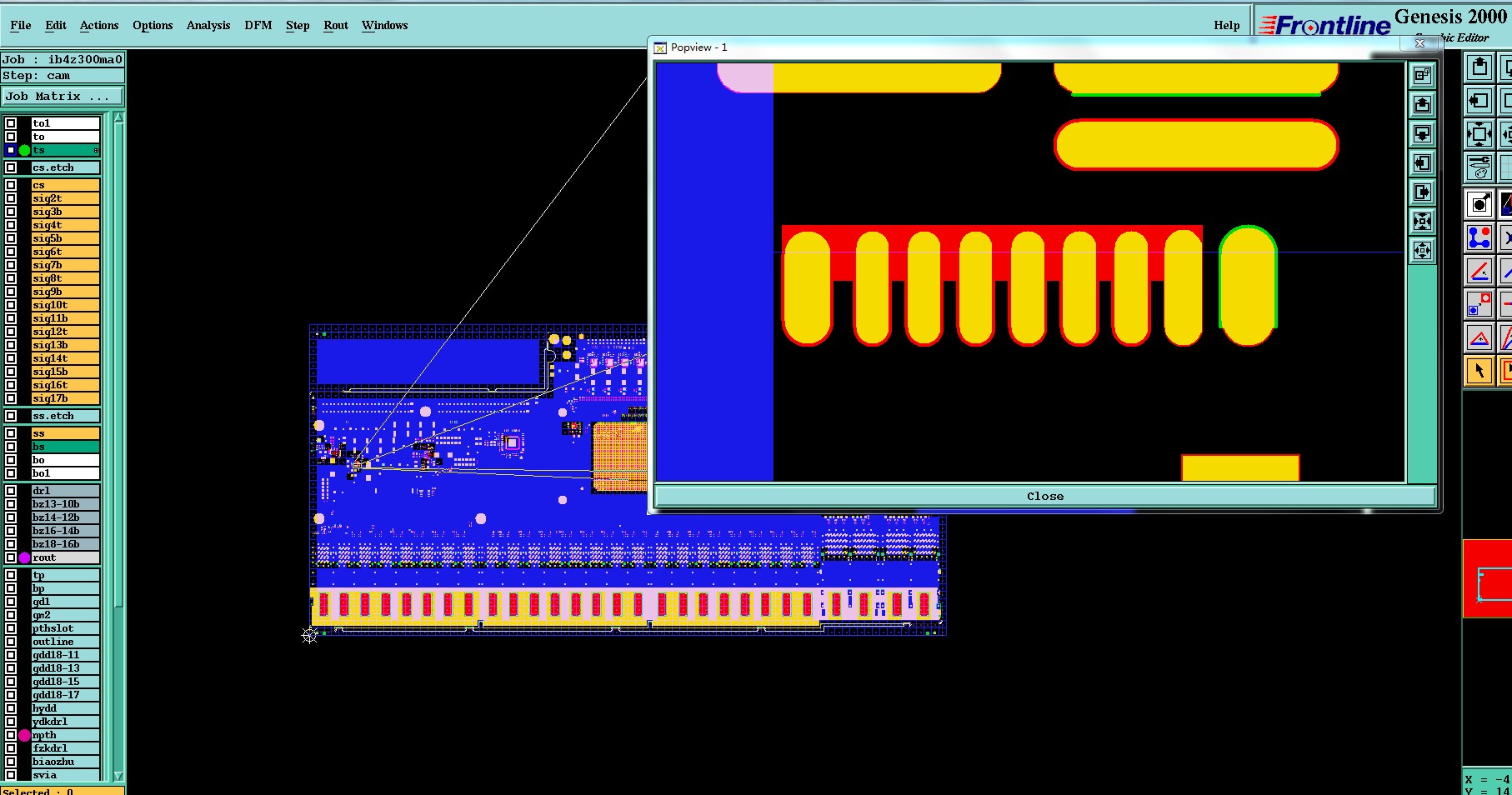Toggle checkbox for ts layer
Image resolution: width=1512 pixels, height=795 pixels.
click(x=11, y=150)
